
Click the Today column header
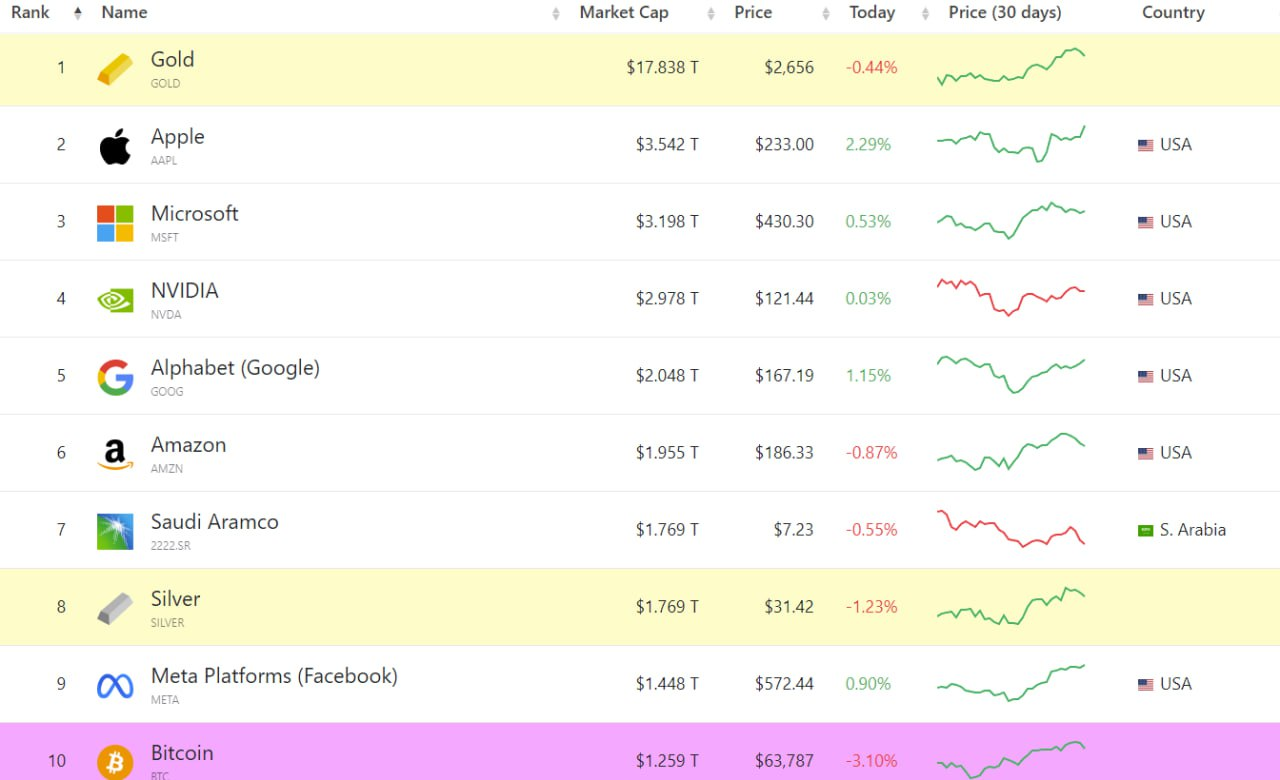click(872, 13)
